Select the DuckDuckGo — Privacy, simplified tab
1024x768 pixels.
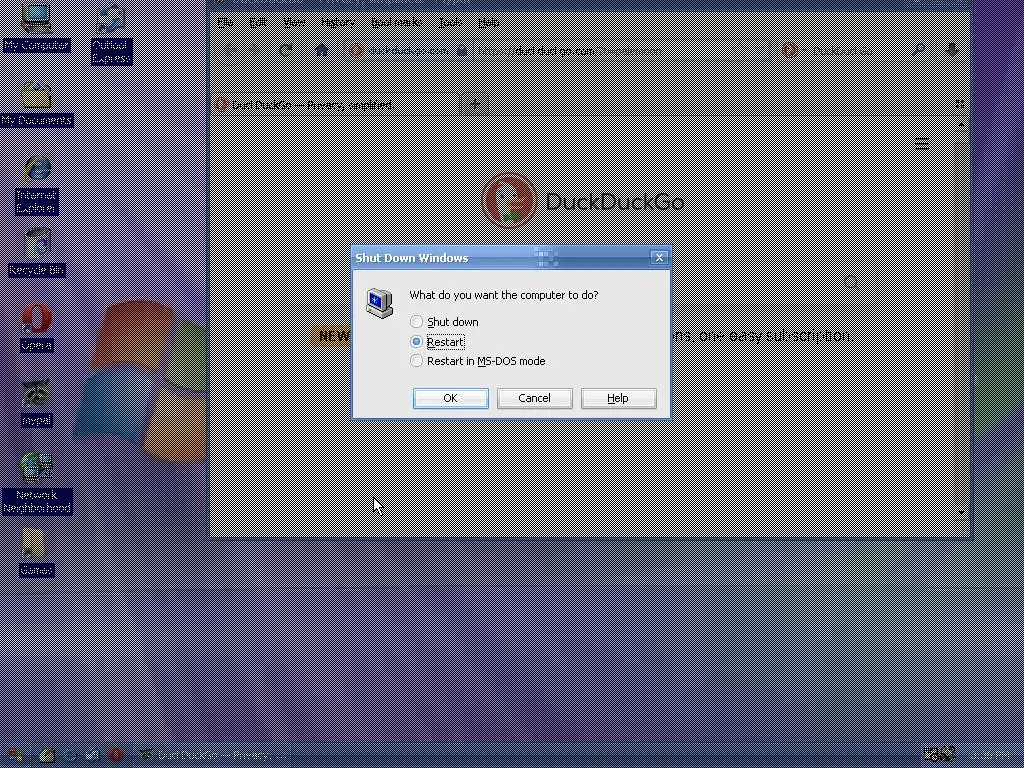tap(334, 104)
